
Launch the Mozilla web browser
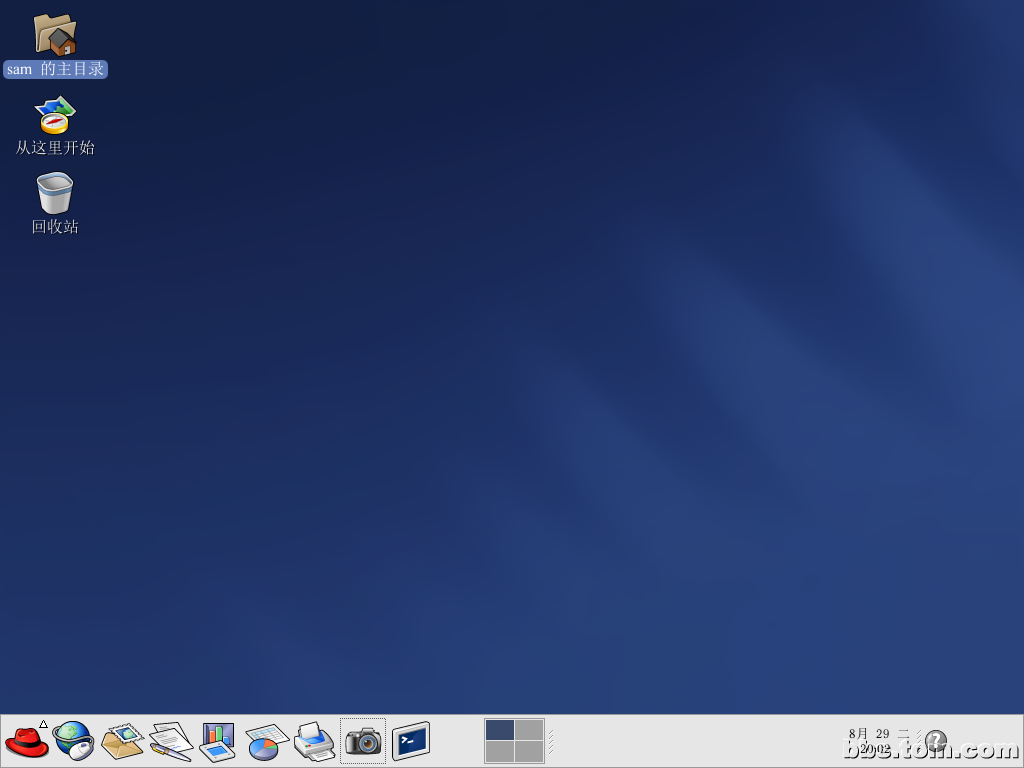click(x=75, y=741)
